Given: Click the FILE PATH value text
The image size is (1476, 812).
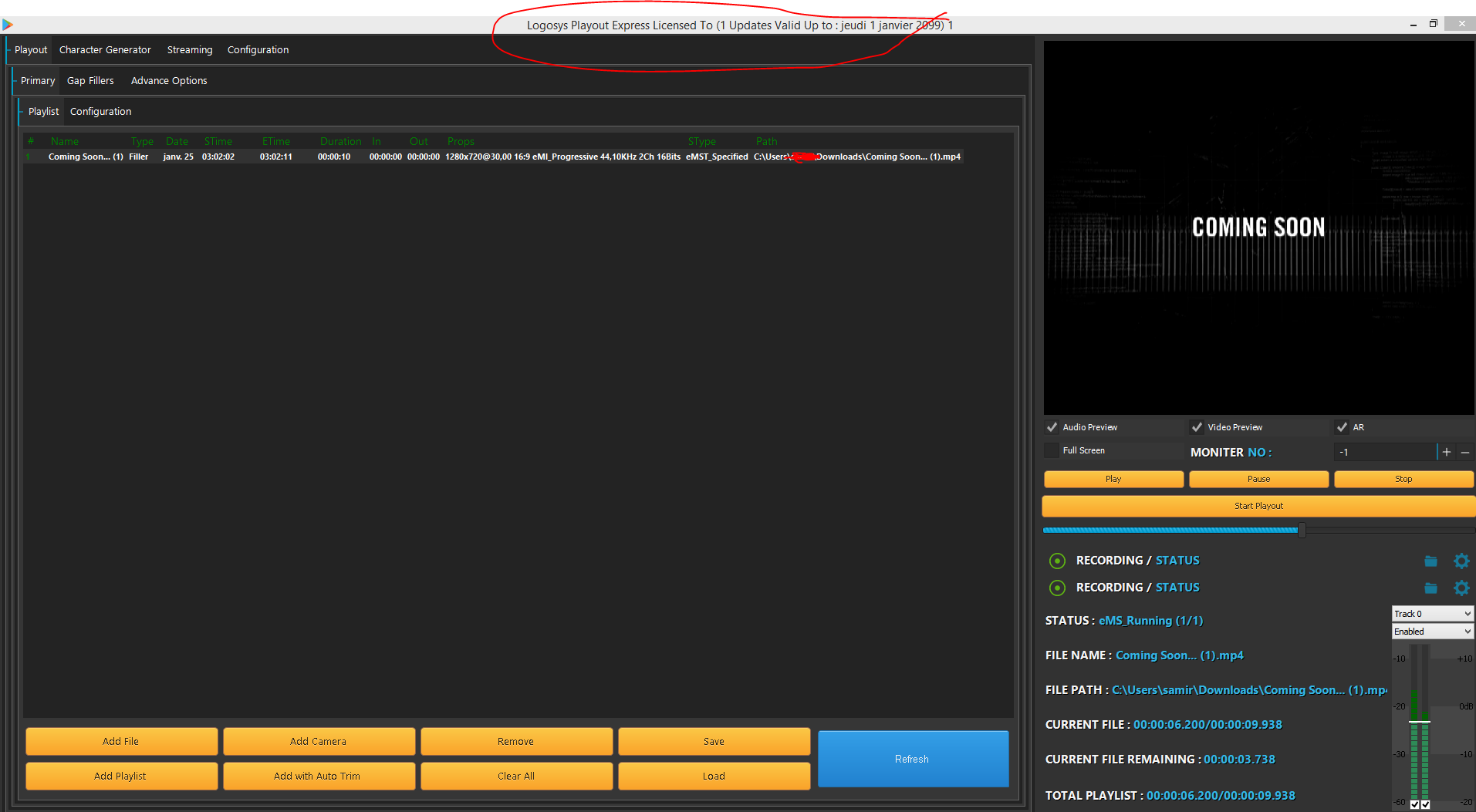Looking at the screenshot, I should click(1250, 690).
